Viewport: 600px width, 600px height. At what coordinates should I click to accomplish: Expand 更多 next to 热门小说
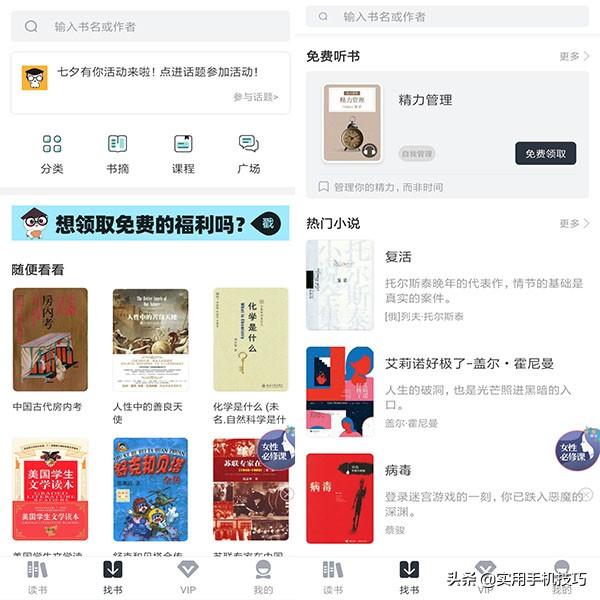[574, 223]
